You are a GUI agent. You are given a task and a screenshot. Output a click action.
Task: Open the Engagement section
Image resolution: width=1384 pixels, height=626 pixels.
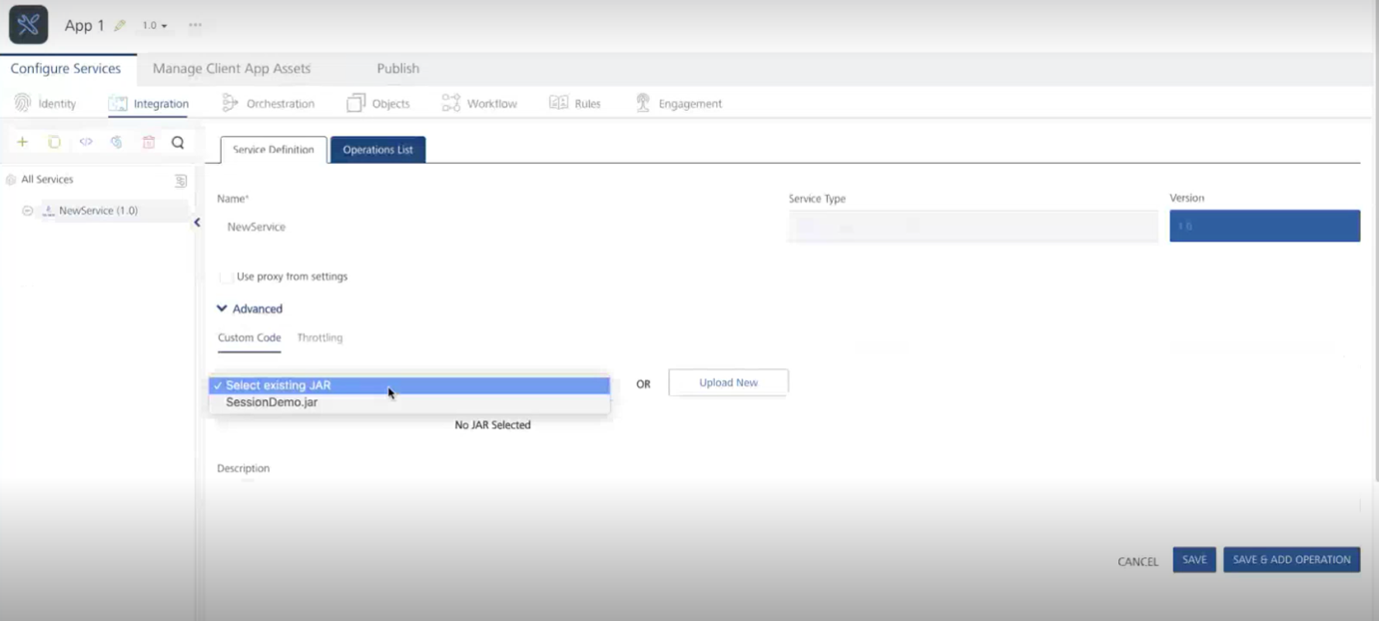pos(678,104)
